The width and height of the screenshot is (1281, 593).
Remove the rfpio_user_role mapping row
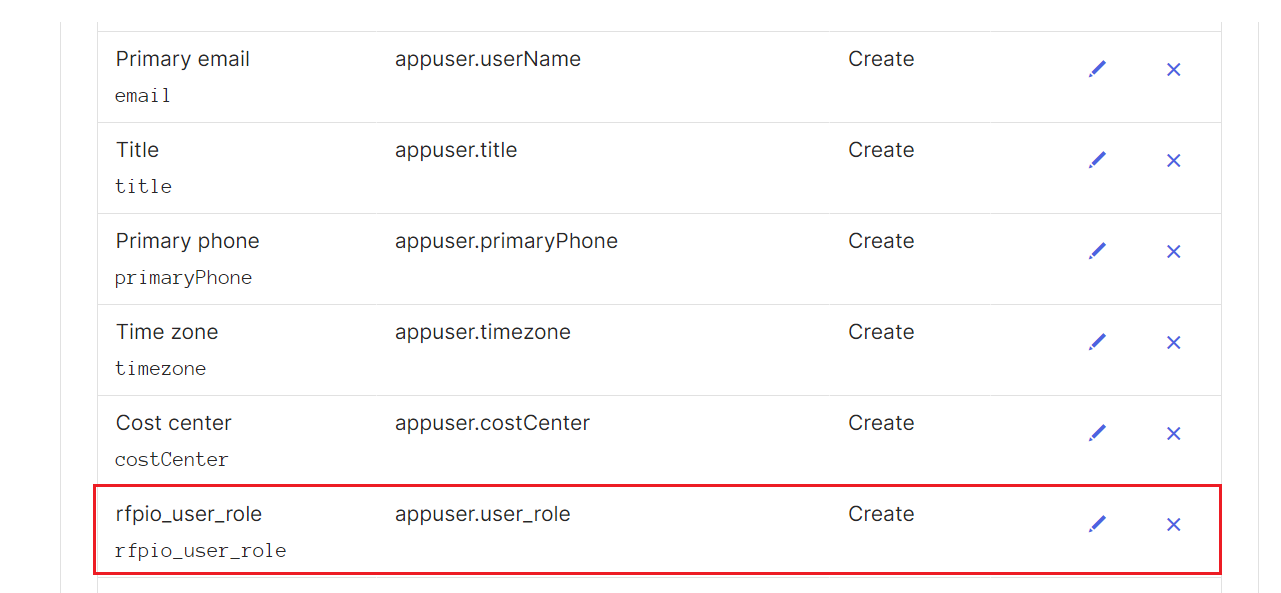[1174, 524]
